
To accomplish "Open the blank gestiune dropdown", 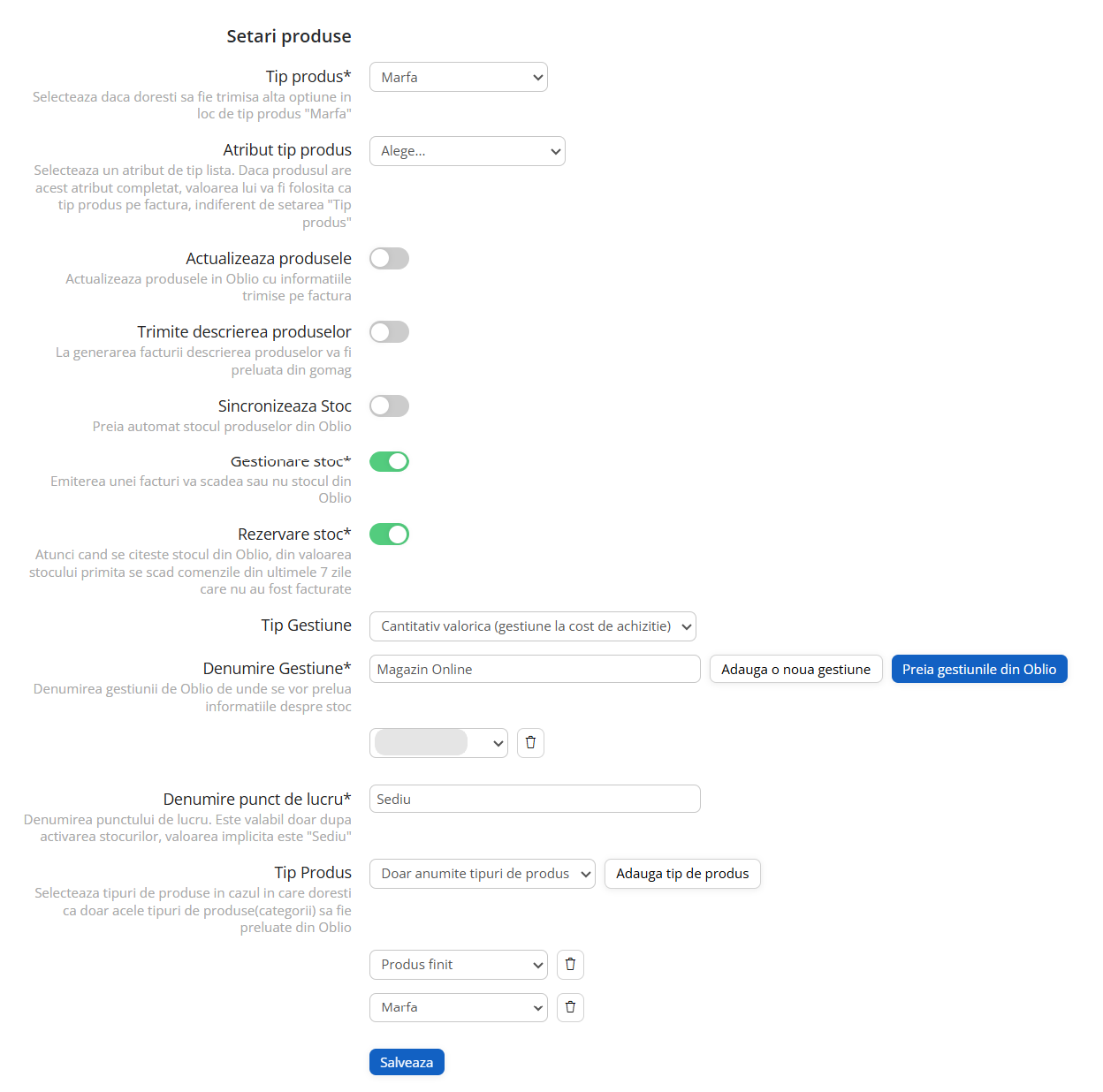I will pos(438,743).
